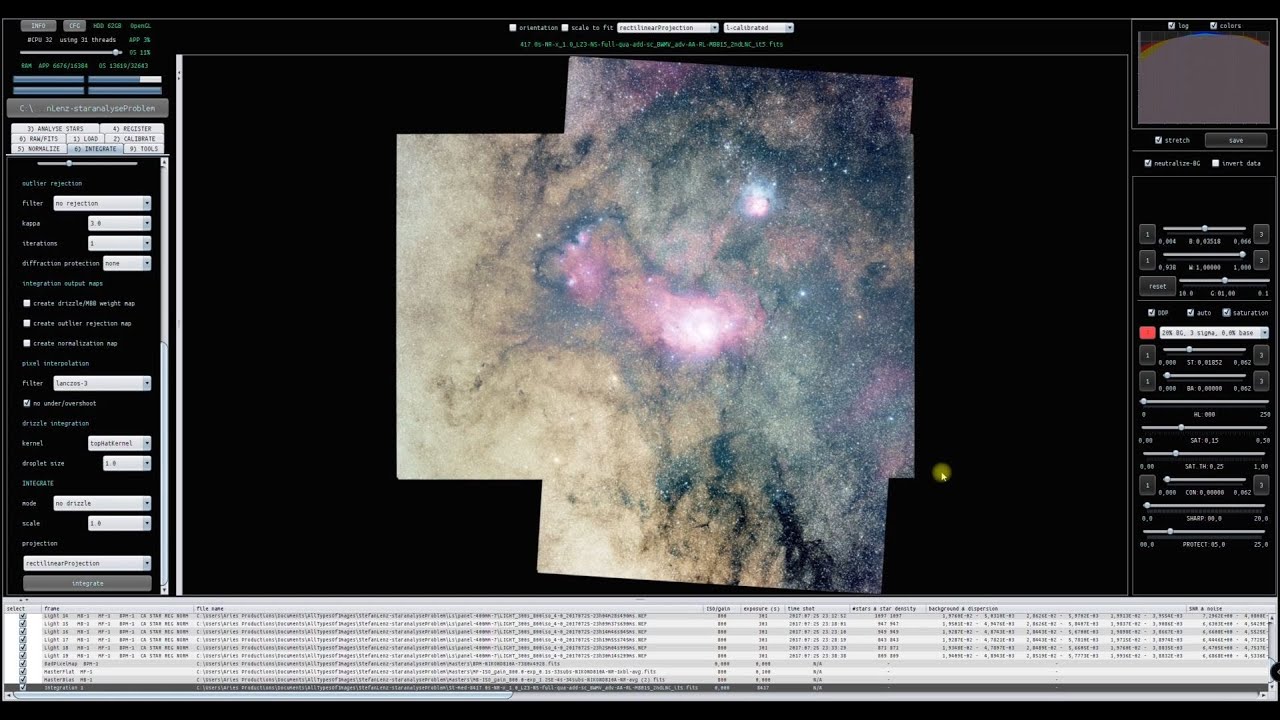The height and width of the screenshot is (720, 1280).
Task: Toggle the stretch checkbox
Action: (1158, 140)
